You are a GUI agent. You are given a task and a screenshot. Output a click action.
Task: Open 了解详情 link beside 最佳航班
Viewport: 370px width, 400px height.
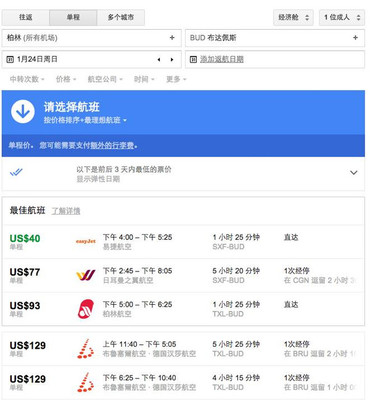pos(66,211)
